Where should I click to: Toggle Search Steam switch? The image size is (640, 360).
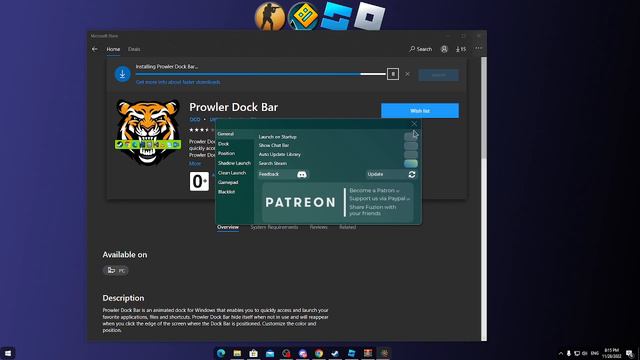point(411,164)
